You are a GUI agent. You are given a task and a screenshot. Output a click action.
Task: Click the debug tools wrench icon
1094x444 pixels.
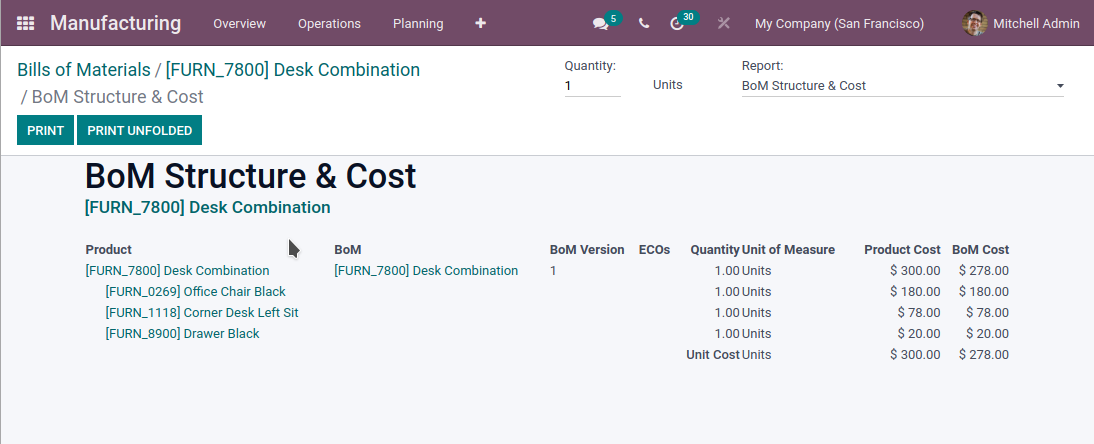pos(724,23)
